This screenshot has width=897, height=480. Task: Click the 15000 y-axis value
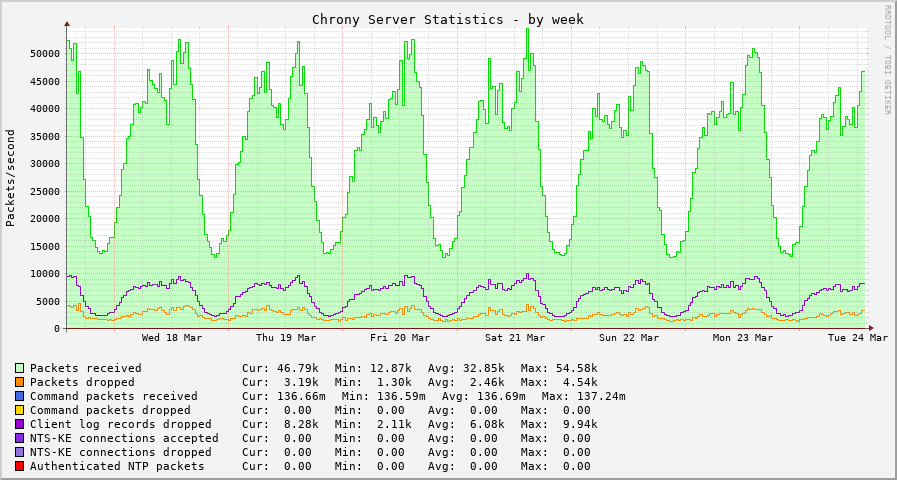pyautogui.click(x=45, y=246)
